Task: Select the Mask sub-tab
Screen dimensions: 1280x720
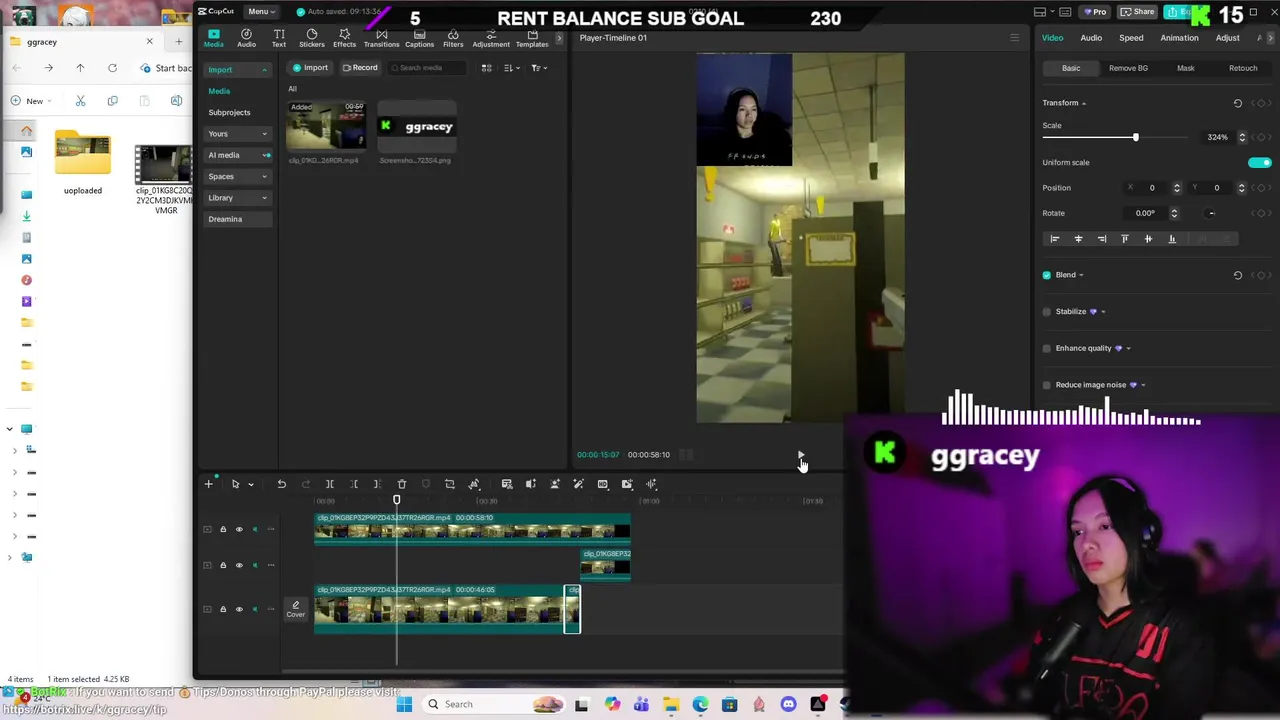Action: pos(1186,68)
